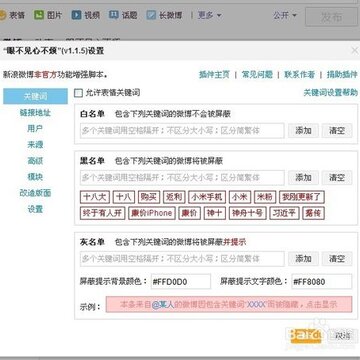This screenshot has height=360, width=360.
Task: Click the 发布 publish button
Action: [x=331, y=17]
